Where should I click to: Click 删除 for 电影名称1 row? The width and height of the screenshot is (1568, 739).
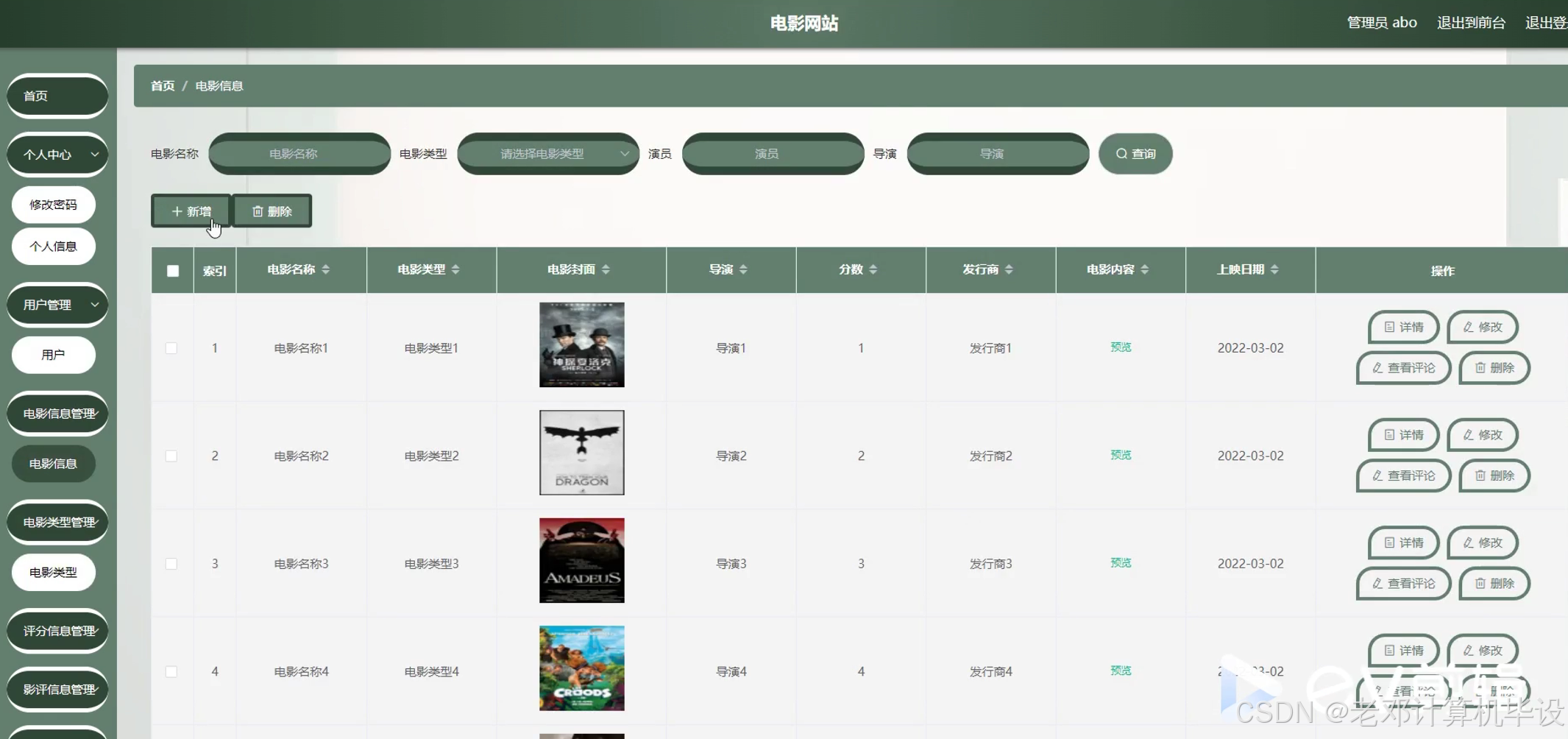pyautogui.click(x=1494, y=368)
